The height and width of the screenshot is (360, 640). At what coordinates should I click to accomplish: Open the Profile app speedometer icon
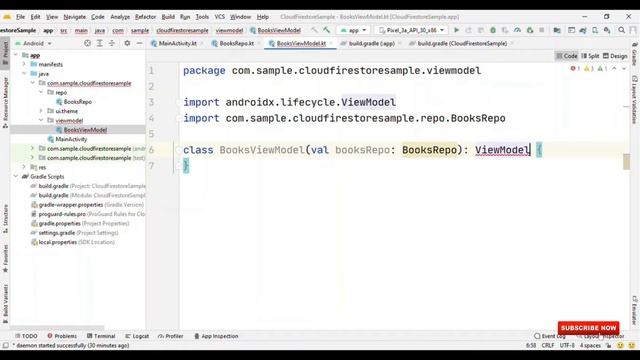(517, 30)
